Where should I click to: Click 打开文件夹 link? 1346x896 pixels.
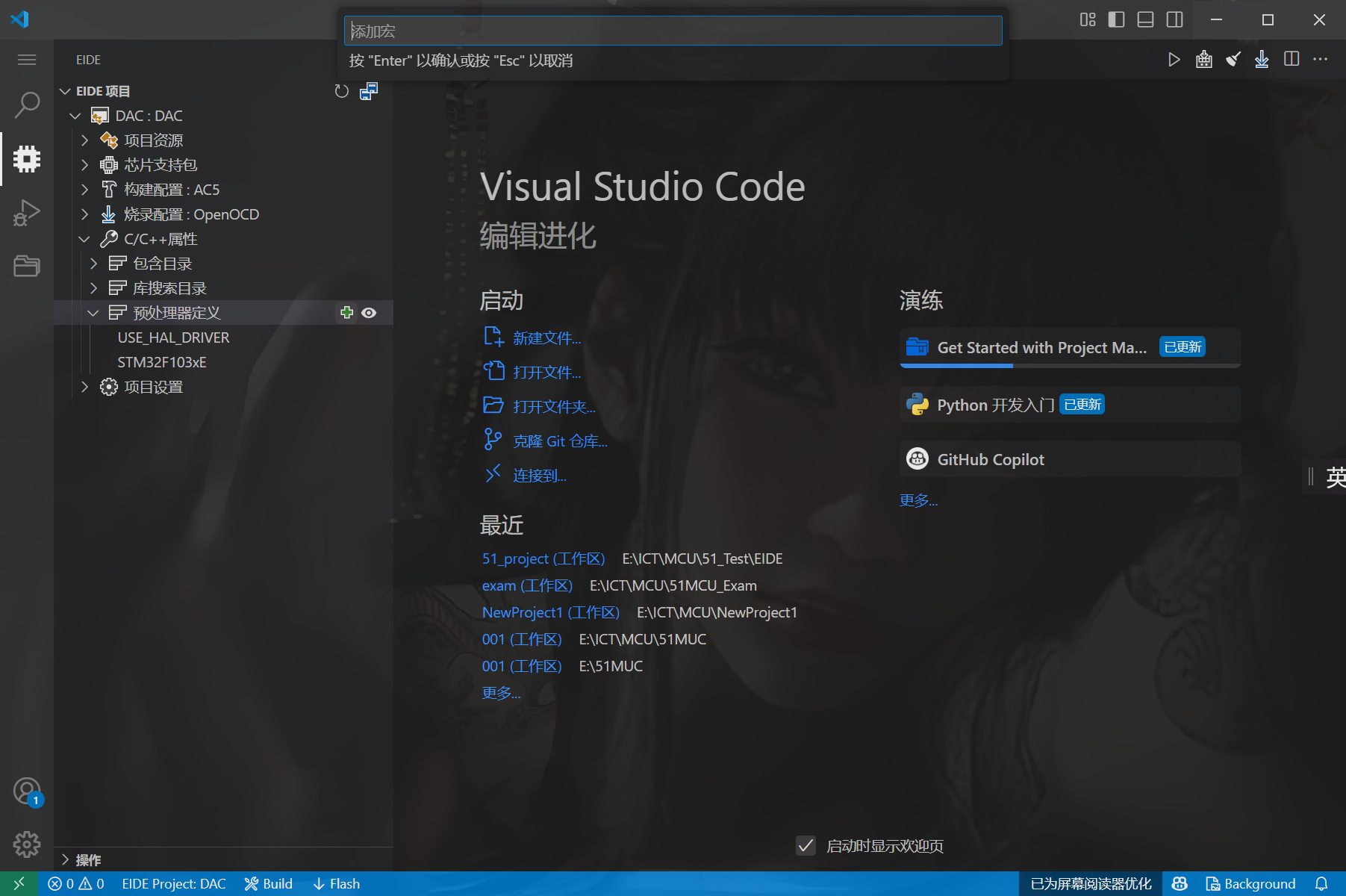point(554,407)
